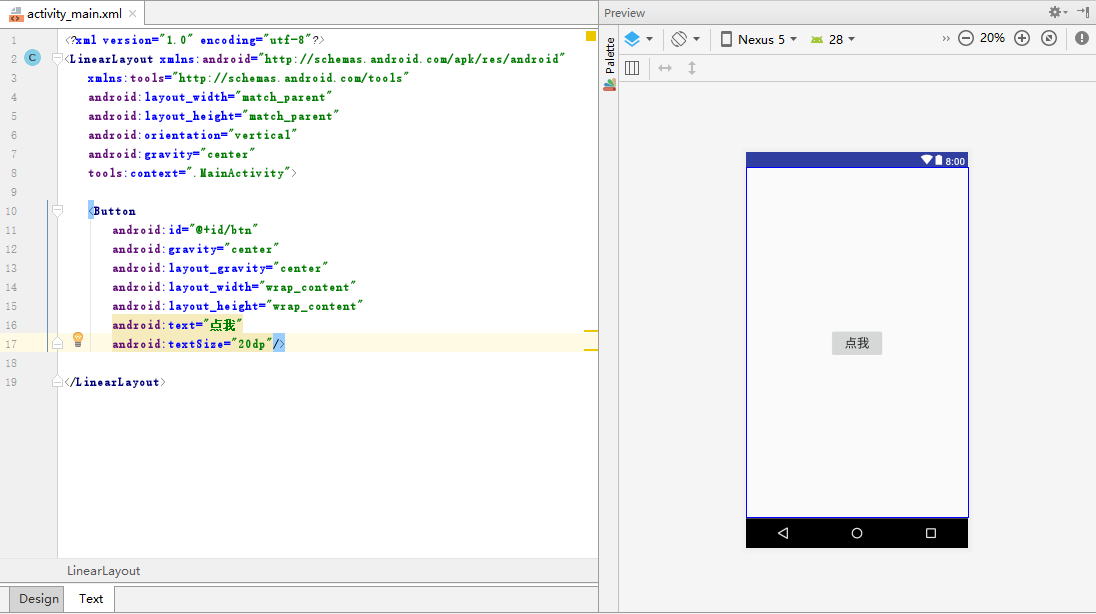This screenshot has width=1096, height=614.
Task: Open the Nexus 5 device dropdown
Action: [758, 39]
